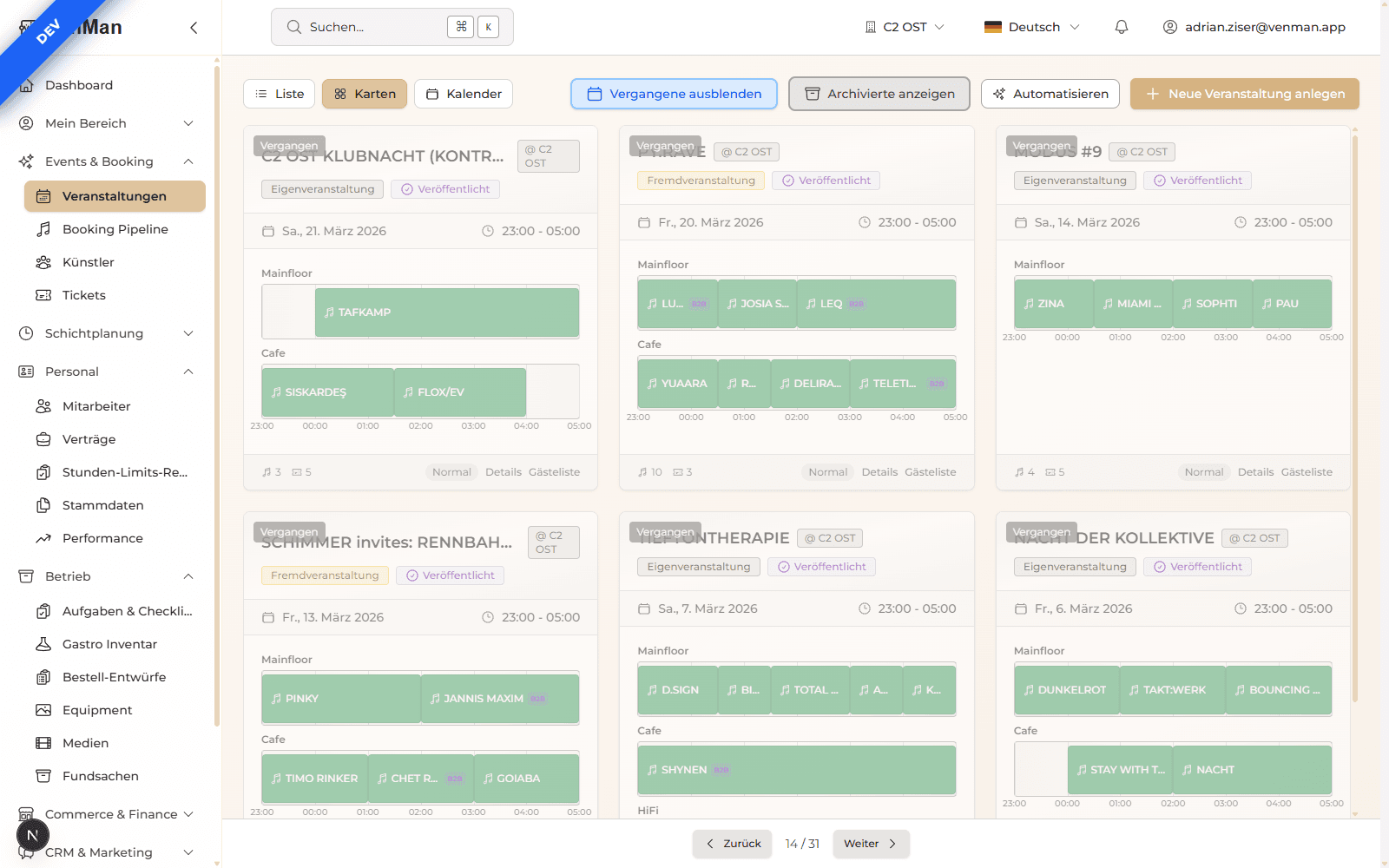1389x868 pixels.
Task: Click the ZINA slot on the Mainfloor timeline
Action: [1054, 304]
